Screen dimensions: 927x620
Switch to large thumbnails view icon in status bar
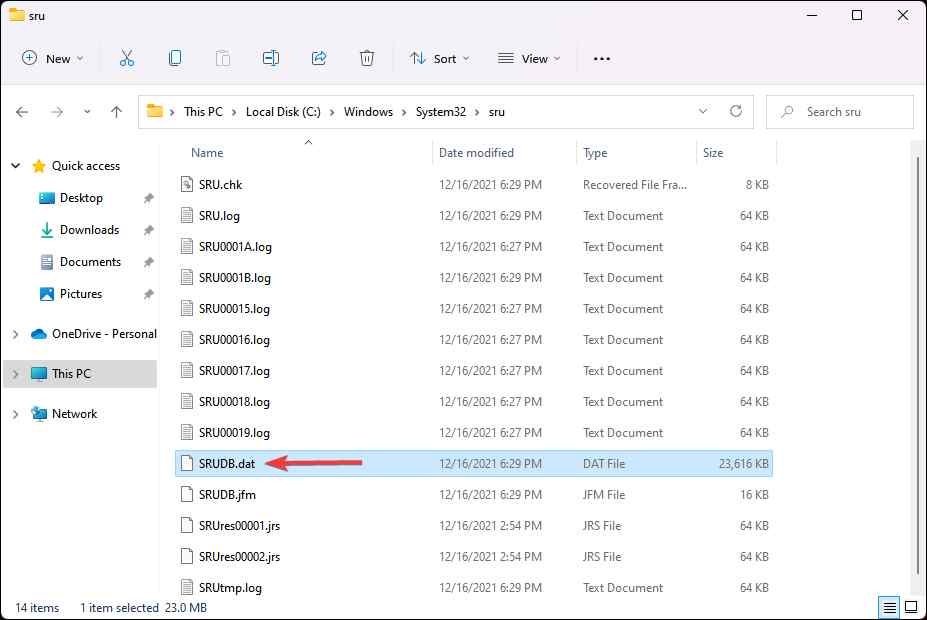[x=911, y=607]
